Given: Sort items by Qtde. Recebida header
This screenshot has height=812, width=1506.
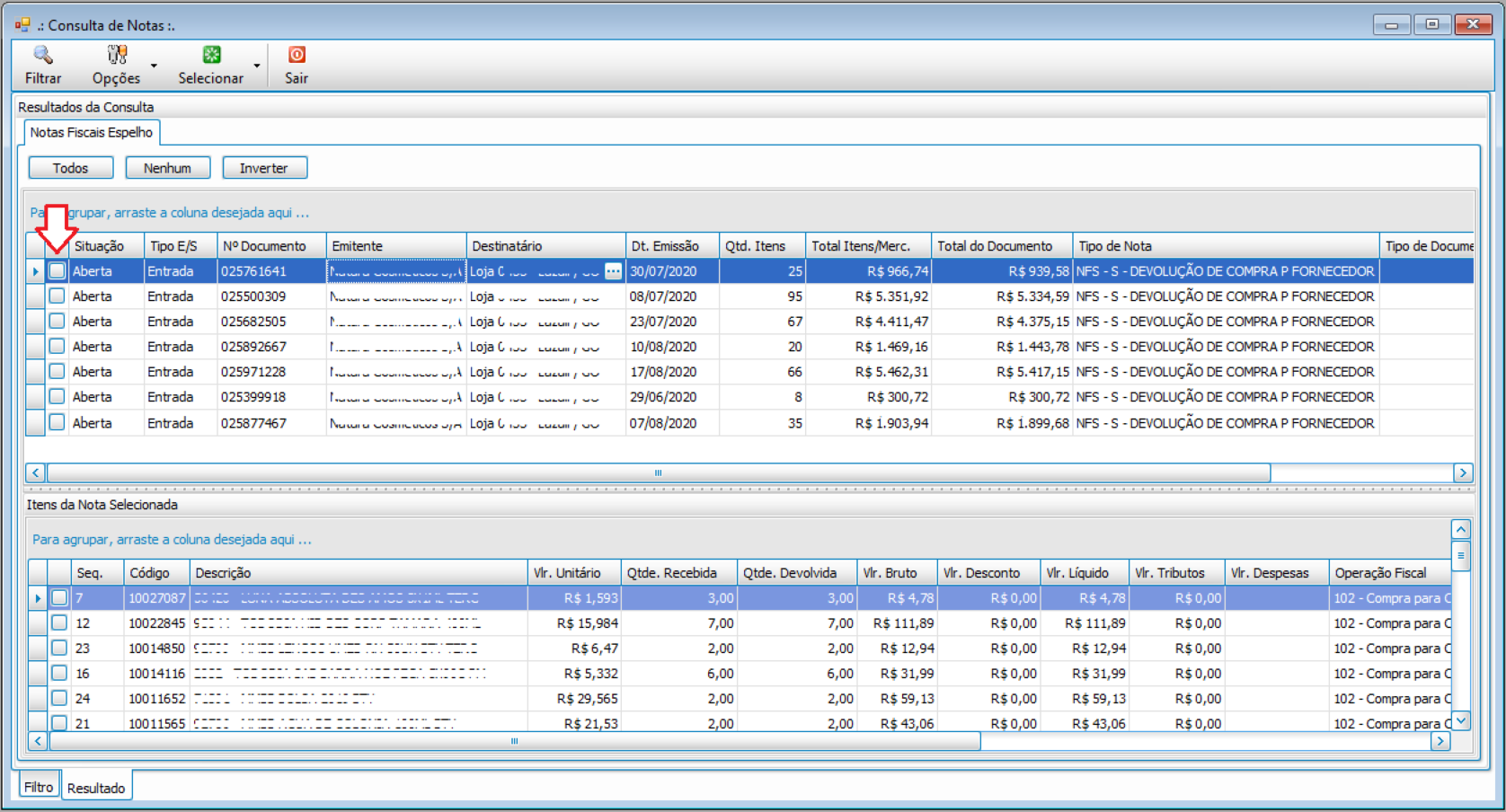Looking at the screenshot, I should (679, 573).
